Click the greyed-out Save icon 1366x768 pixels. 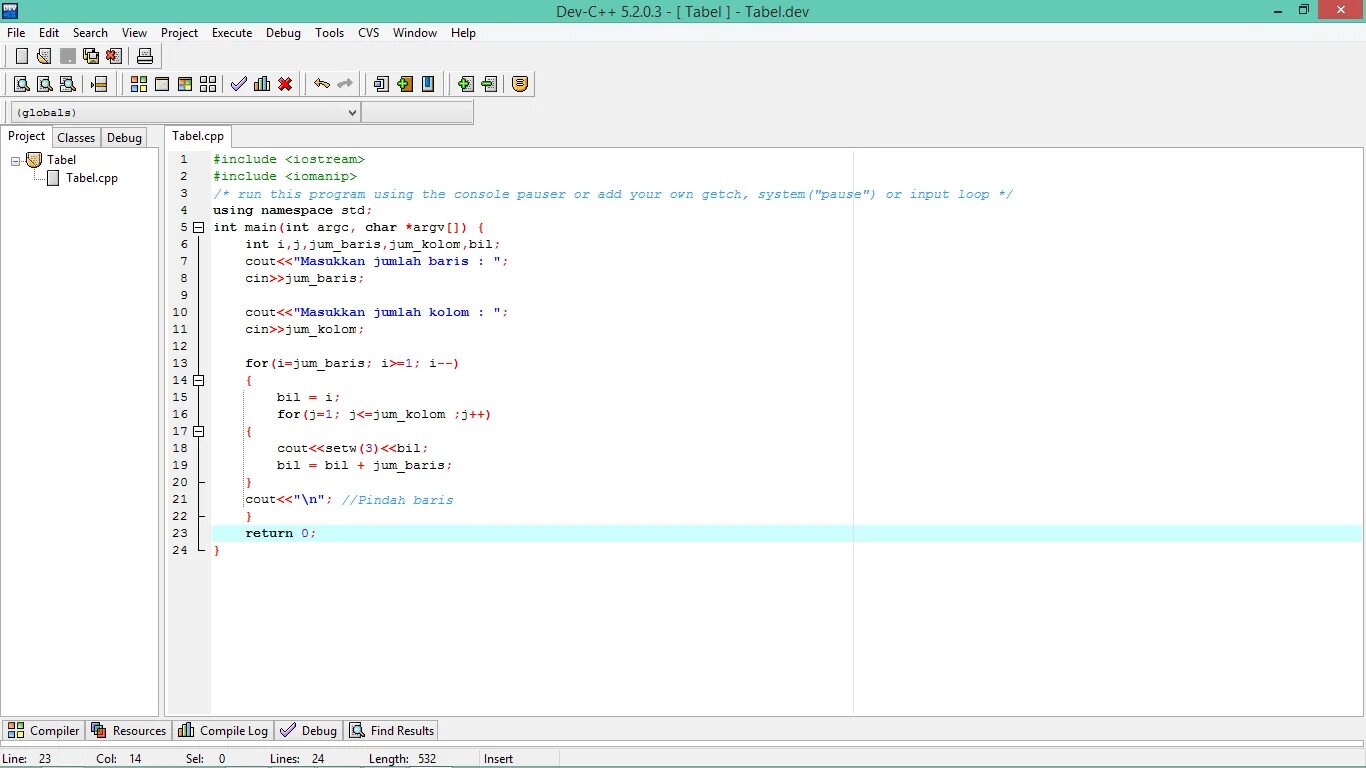[x=67, y=56]
